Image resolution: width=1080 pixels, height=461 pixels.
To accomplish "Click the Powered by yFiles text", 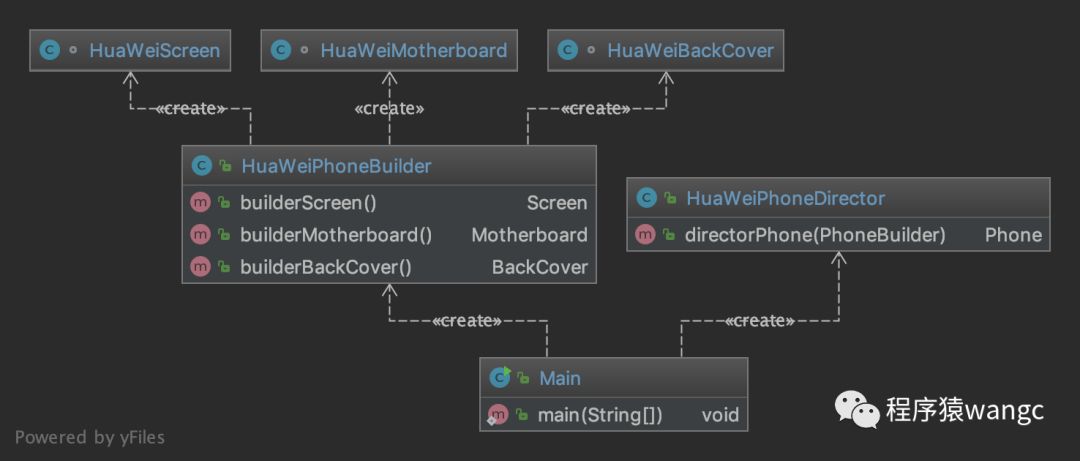I will pos(90,437).
